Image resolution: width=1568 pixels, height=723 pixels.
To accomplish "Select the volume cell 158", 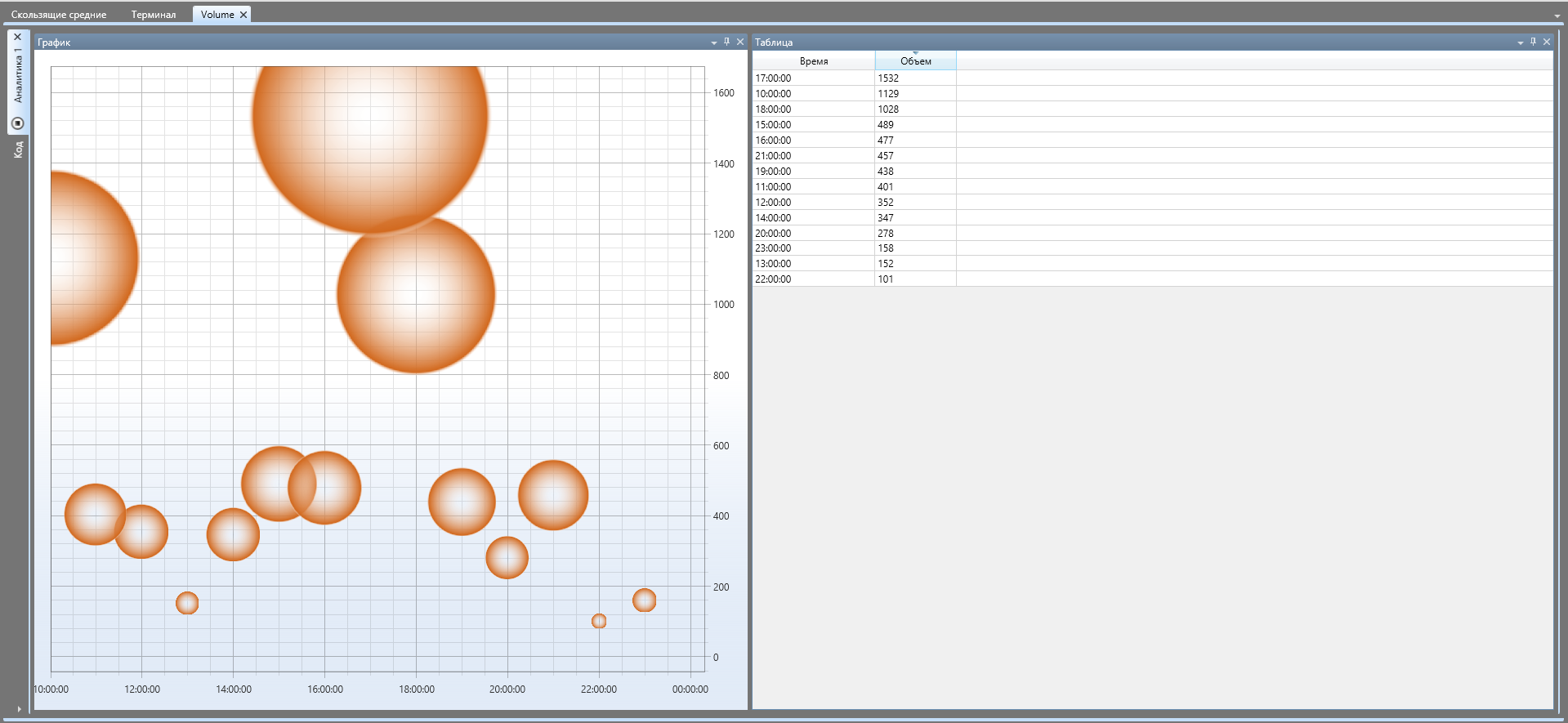I will coord(916,248).
